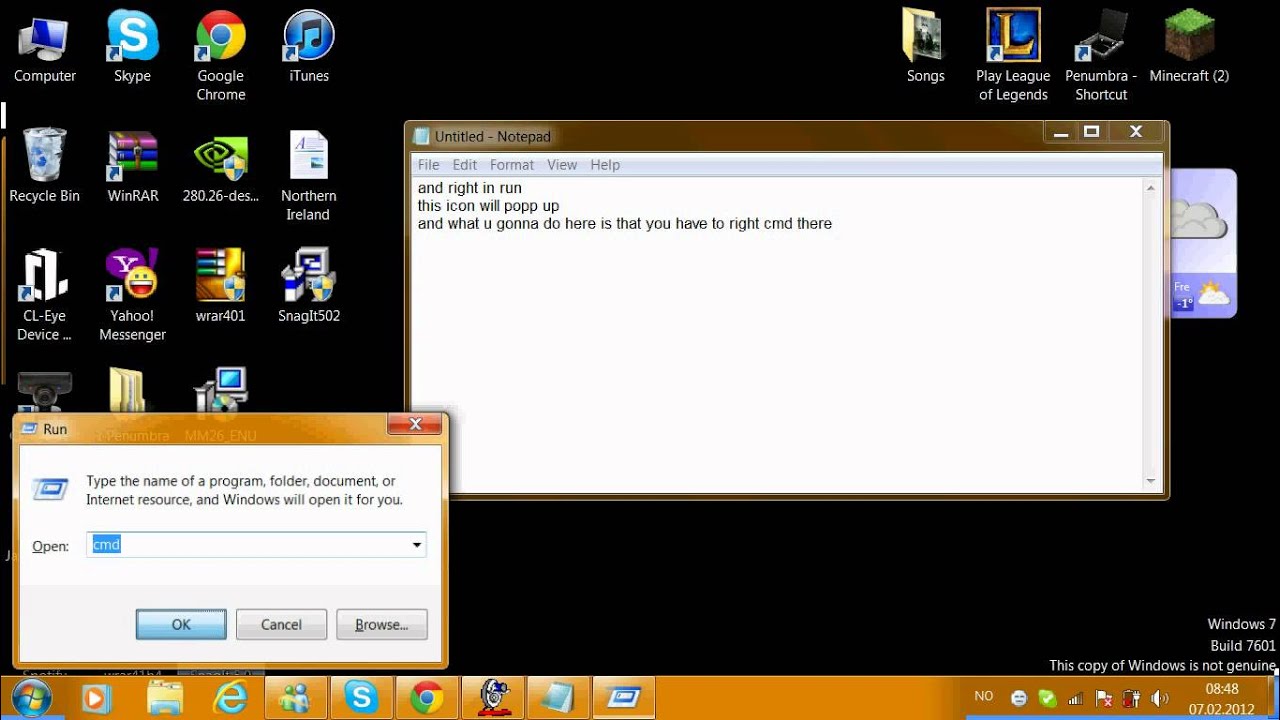1280x720 pixels.
Task: Open the Northern Ireland document icon
Action: point(308,176)
